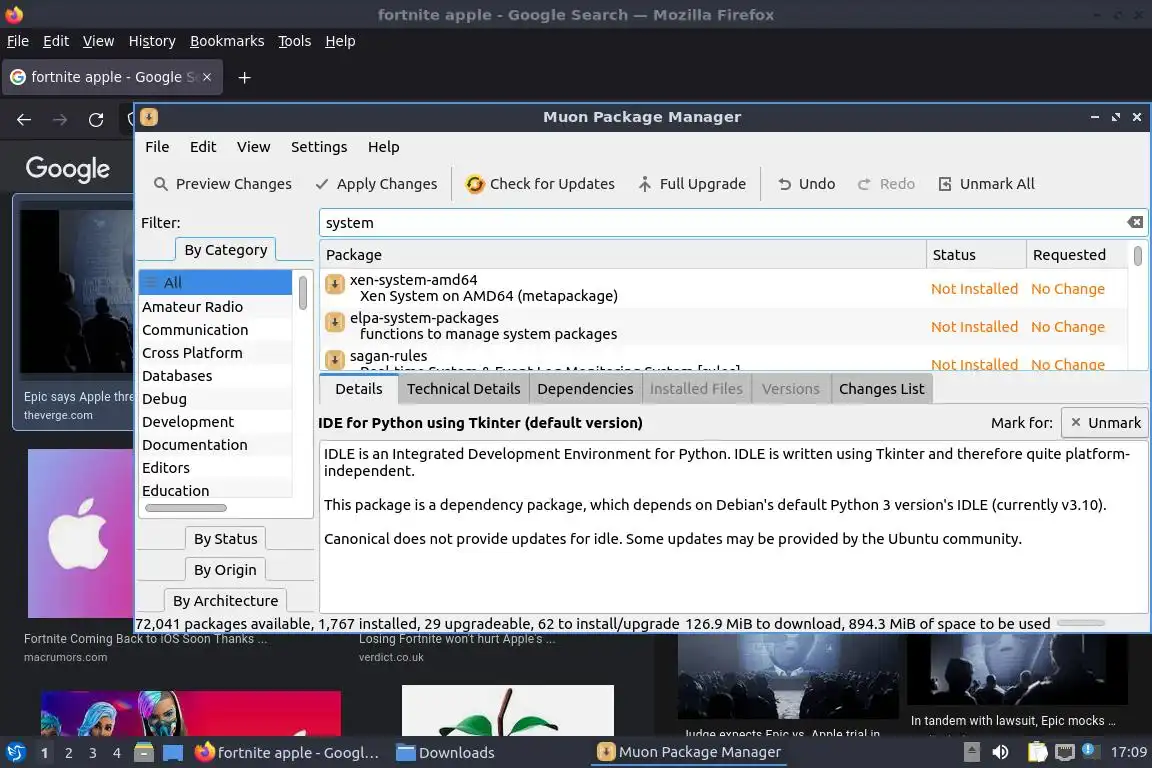This screenshot has height=768, width=1152.
Task: Click the Unmark button for the package
Action: point(1105,423)
